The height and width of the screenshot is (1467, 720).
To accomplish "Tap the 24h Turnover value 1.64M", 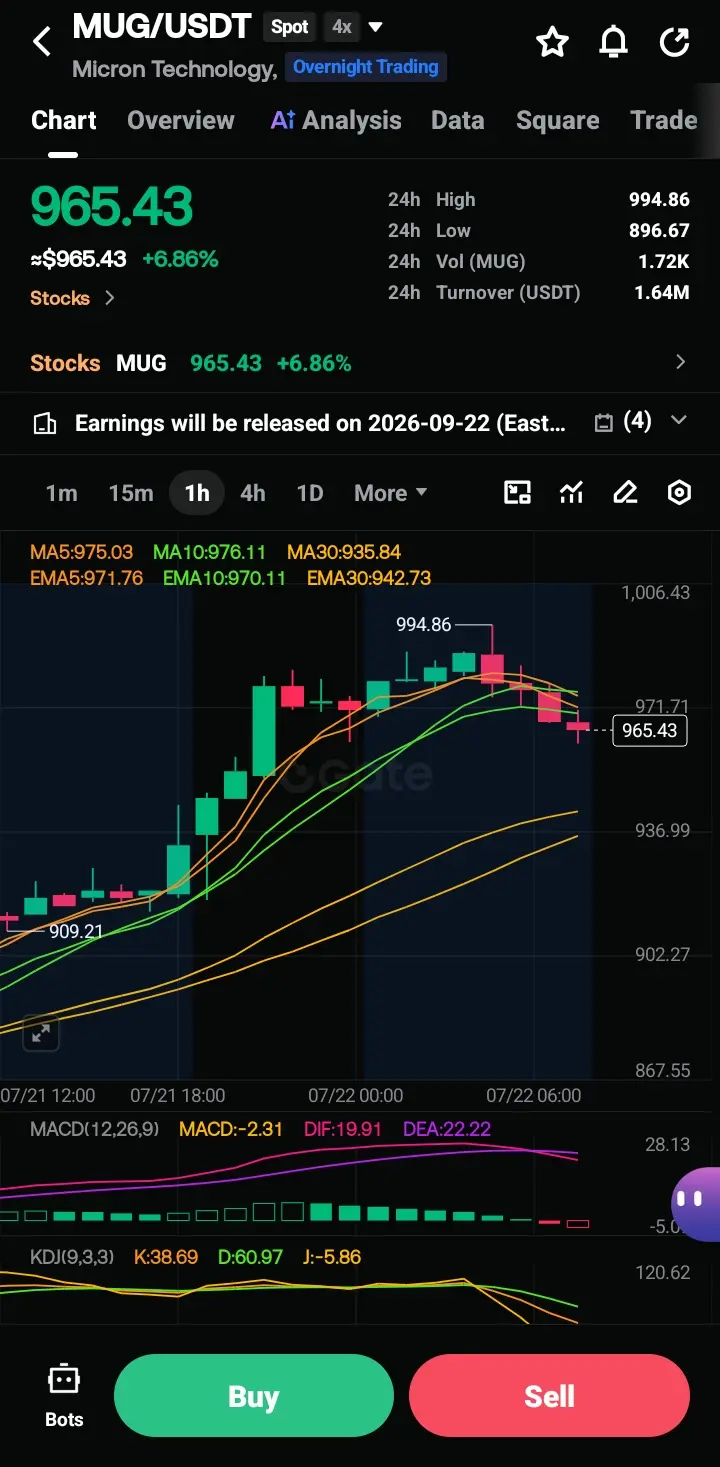I will (662, 292).
